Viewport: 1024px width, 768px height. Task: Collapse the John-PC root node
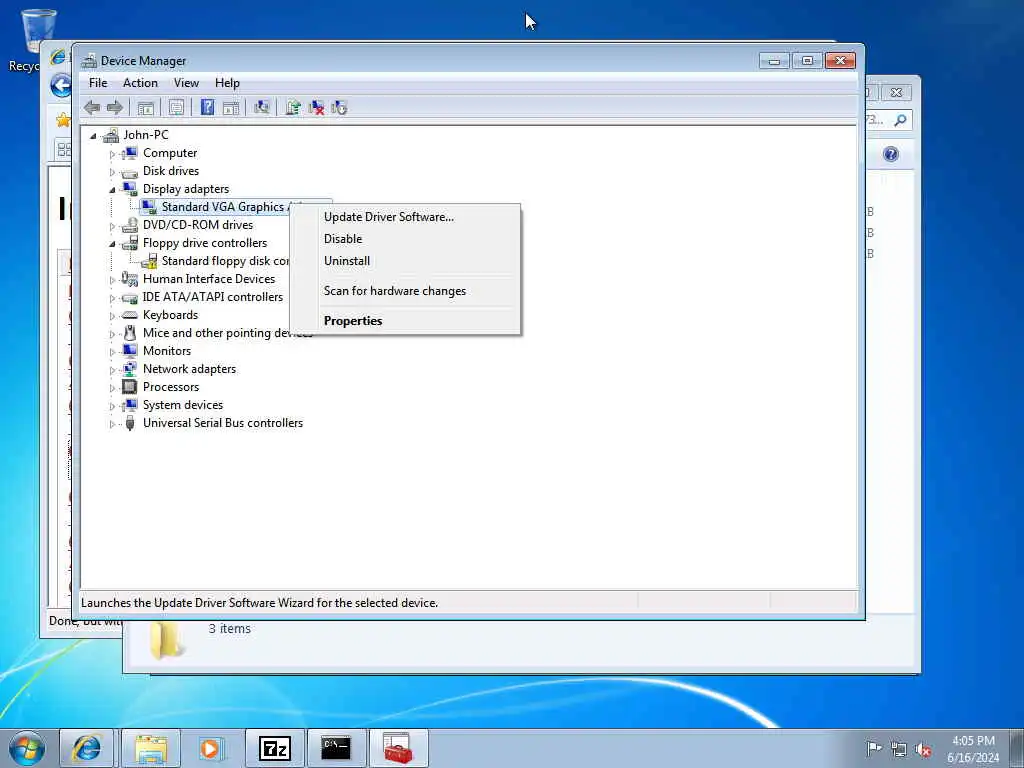tap(93, 136)
